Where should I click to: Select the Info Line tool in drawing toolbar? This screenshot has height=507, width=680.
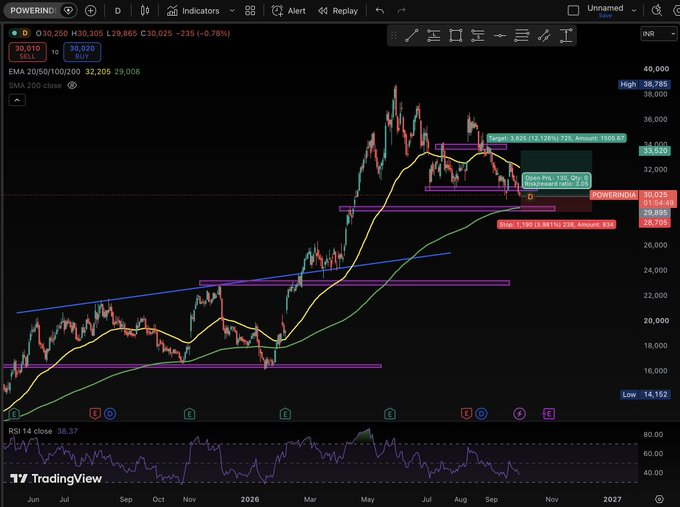pyautogui.click(x=433, y=36)
